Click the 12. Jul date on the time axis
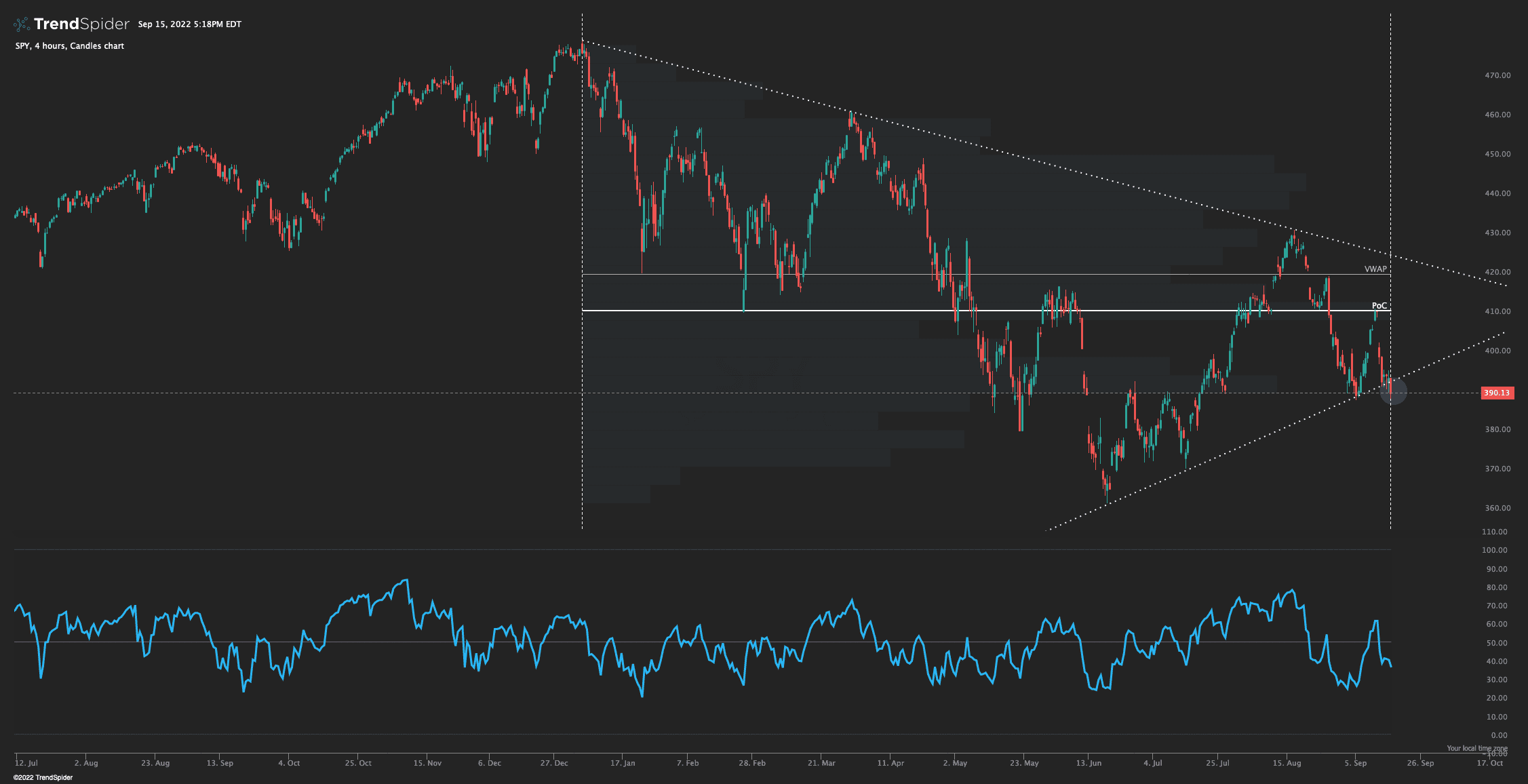The width and height of the screenshot is (1528, 784). (26, 763)
